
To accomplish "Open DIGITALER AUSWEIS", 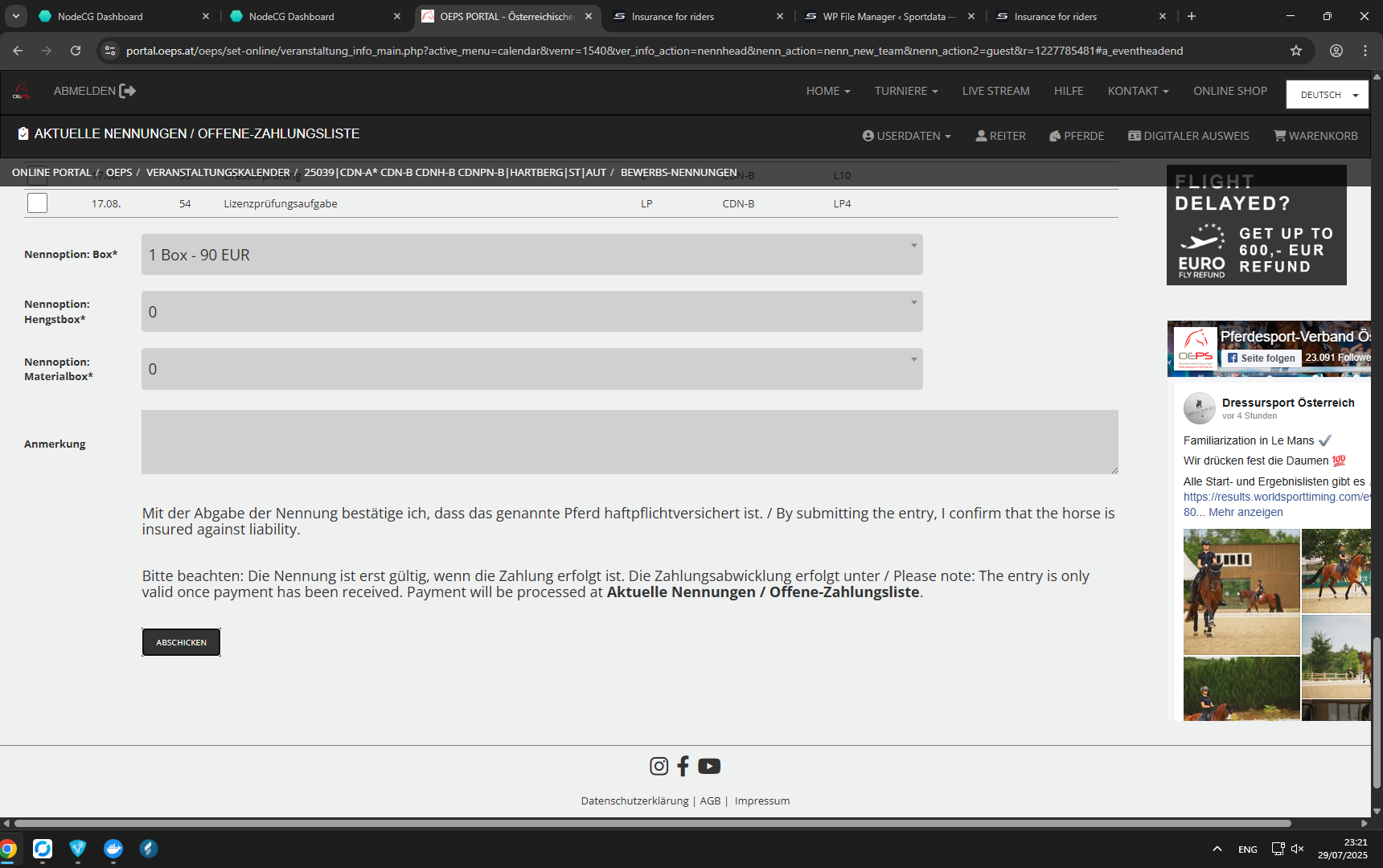I will click(1188, 136).
